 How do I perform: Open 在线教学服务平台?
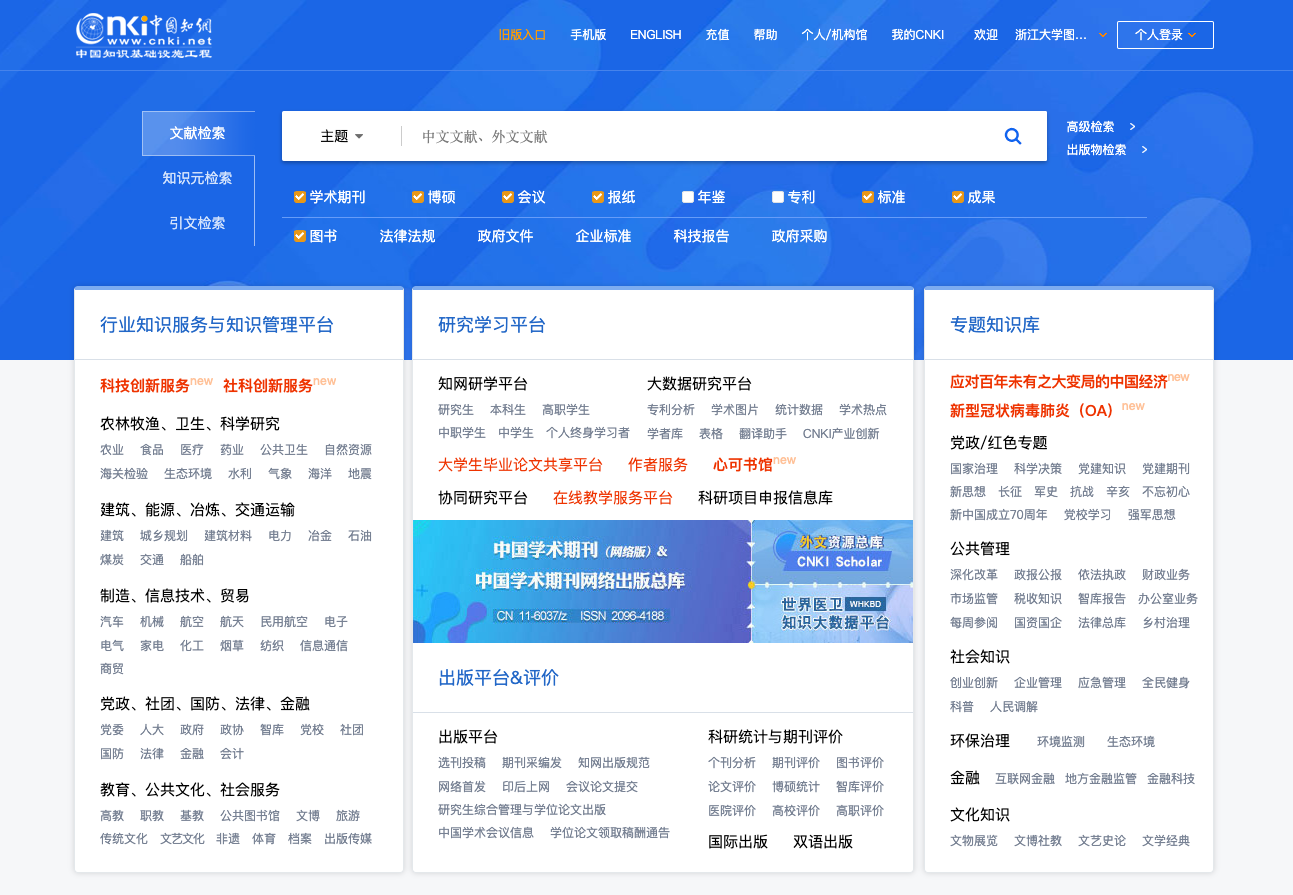pyautogui.click(x=613, y=497)
